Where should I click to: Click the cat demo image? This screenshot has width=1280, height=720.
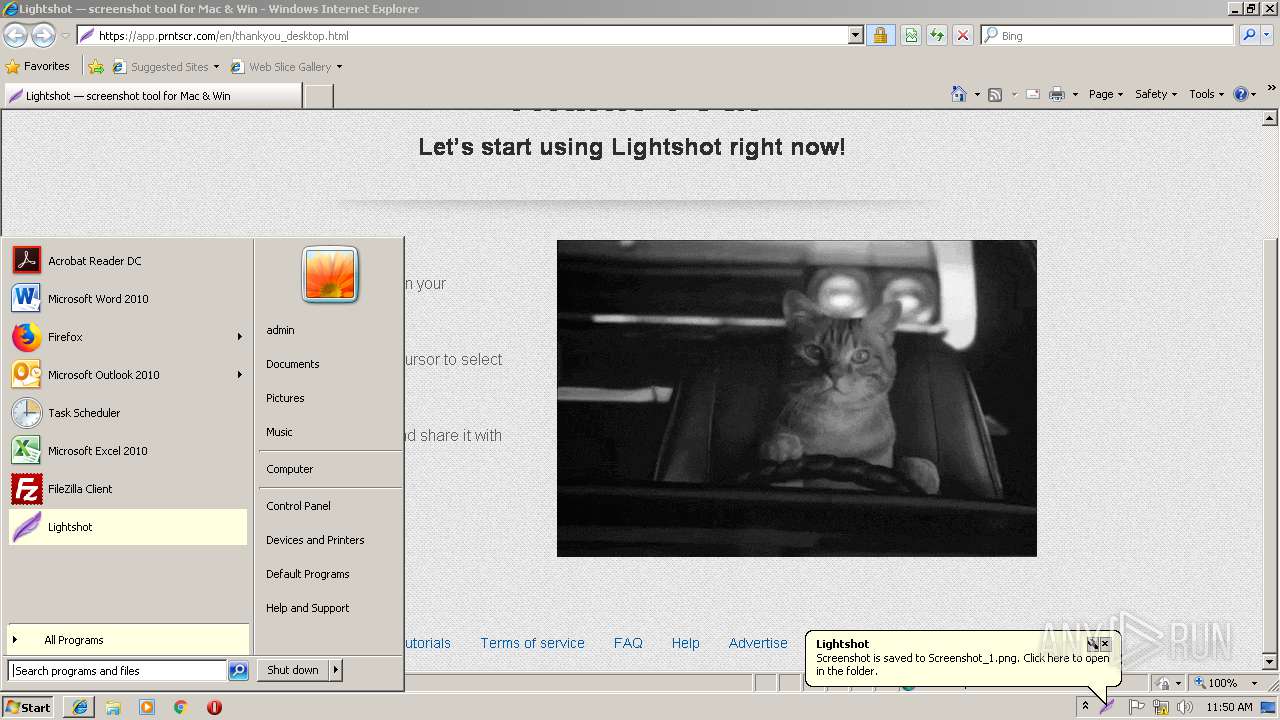797,398
